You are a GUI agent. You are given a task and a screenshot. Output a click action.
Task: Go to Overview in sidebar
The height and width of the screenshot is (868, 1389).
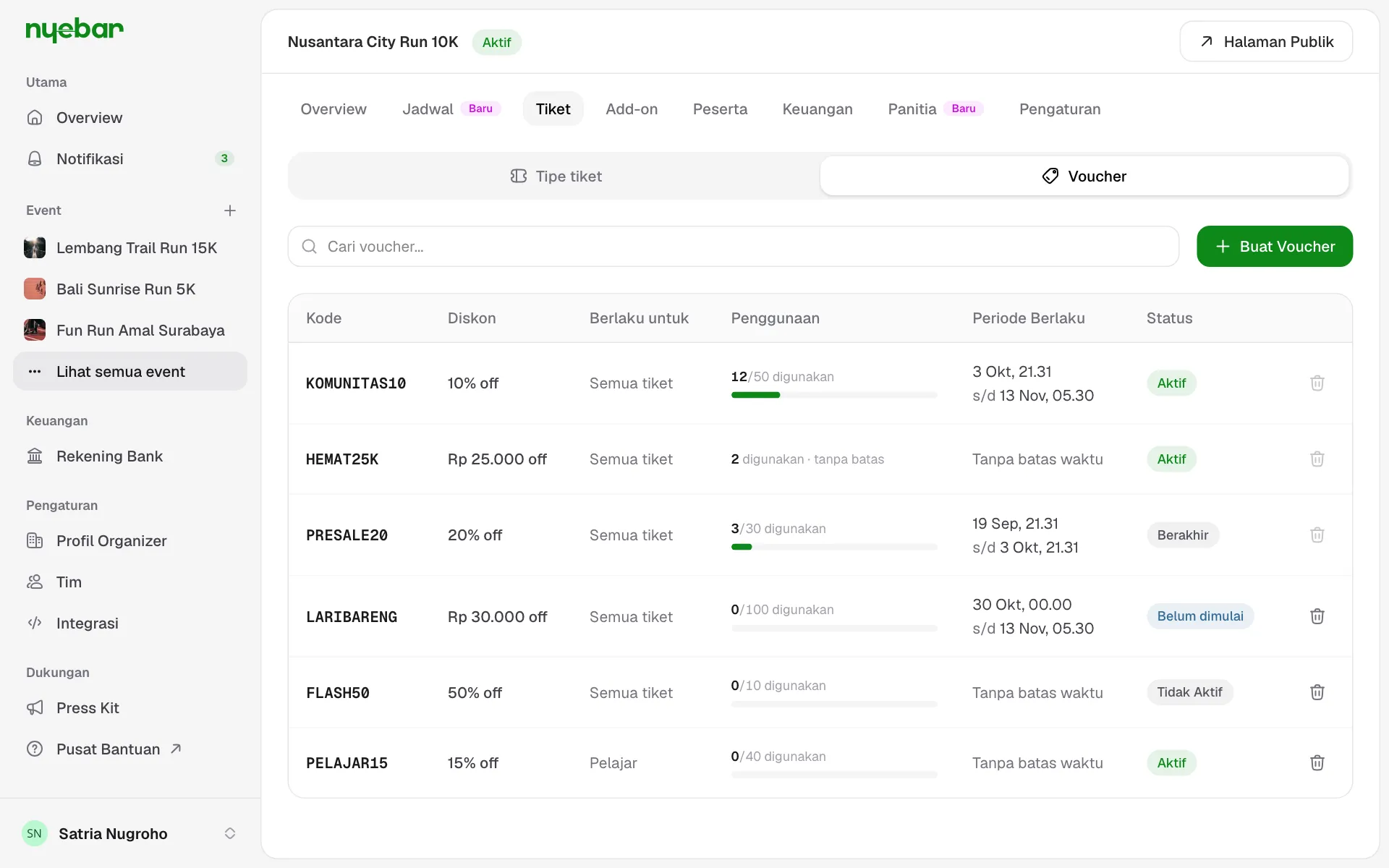(130, 118)
